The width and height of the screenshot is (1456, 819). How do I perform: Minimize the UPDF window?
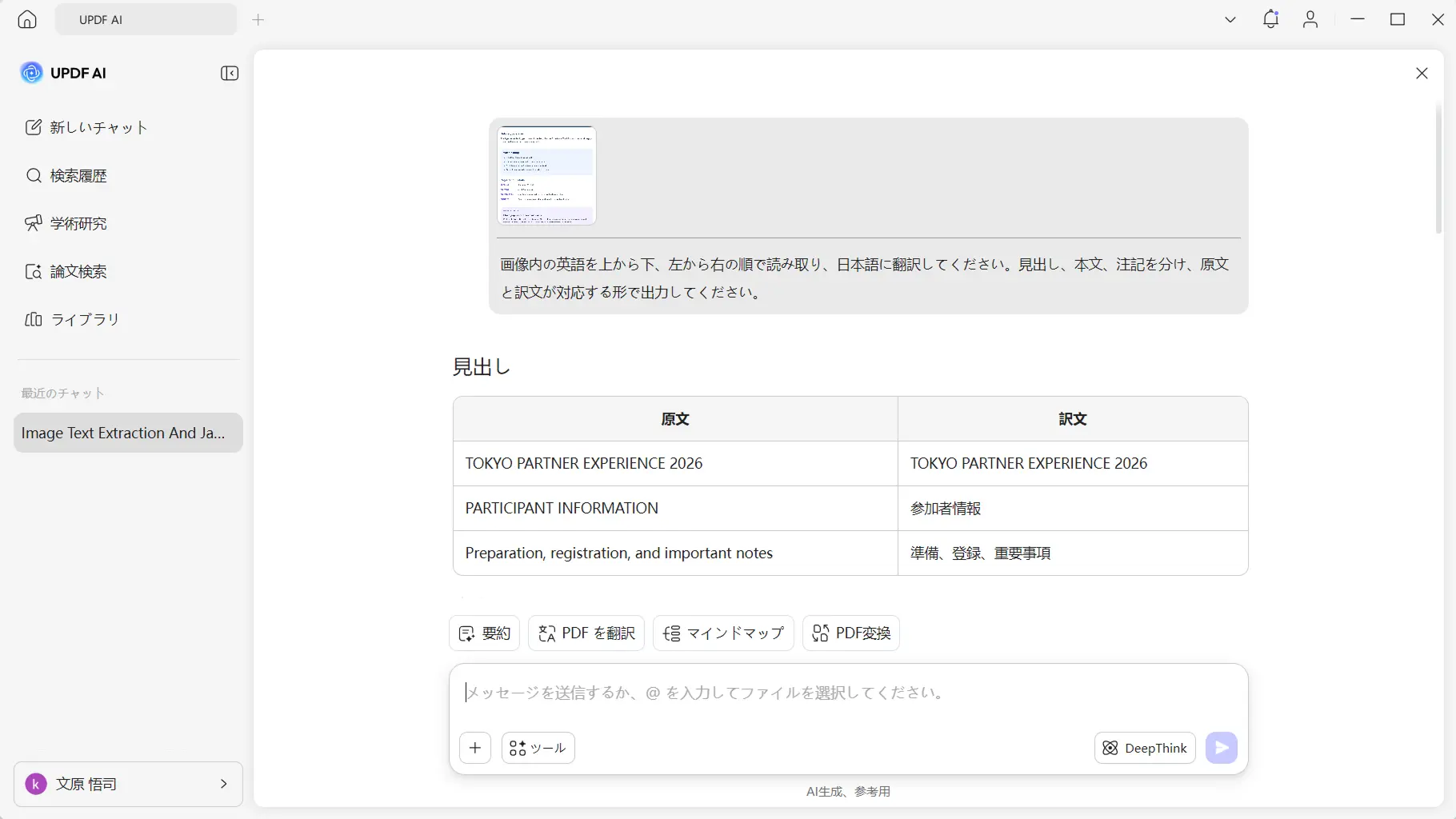[1358, 19]
